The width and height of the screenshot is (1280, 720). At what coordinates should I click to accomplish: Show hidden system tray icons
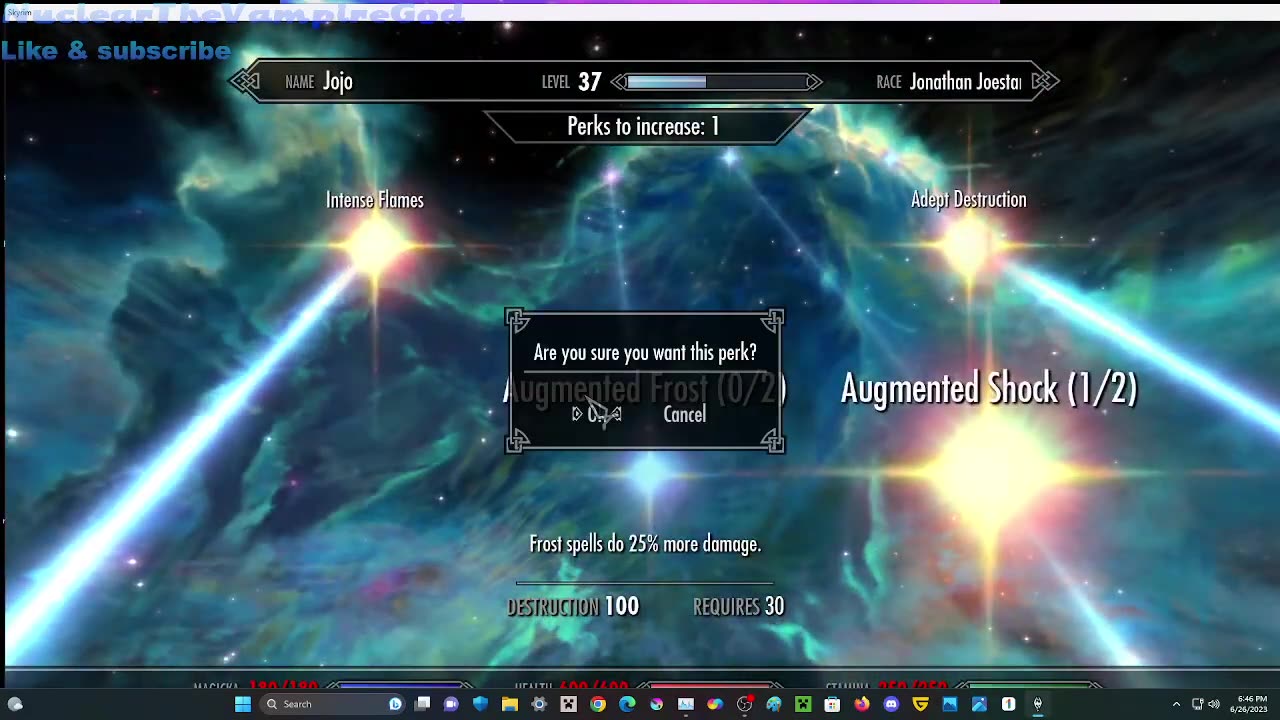tap(1176, 704)
